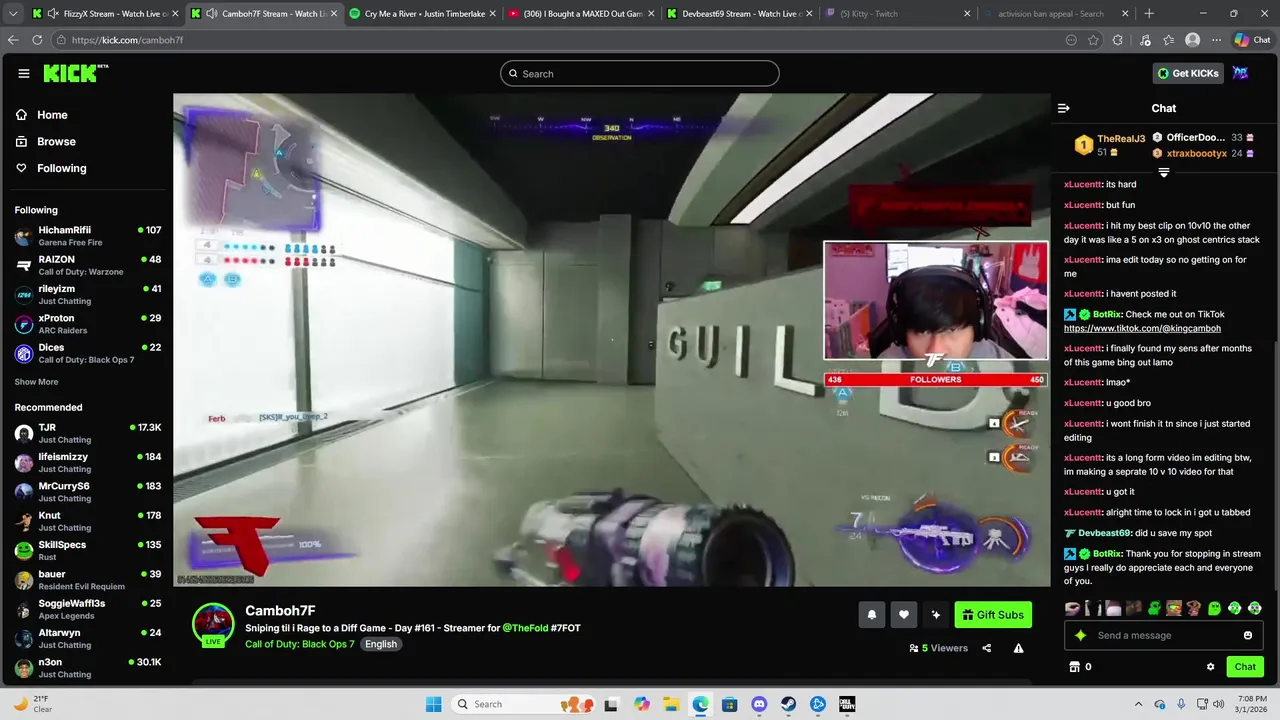1280x720 pixels.
Task: Open SkillSpecs recommended channel
Action: 87,550
